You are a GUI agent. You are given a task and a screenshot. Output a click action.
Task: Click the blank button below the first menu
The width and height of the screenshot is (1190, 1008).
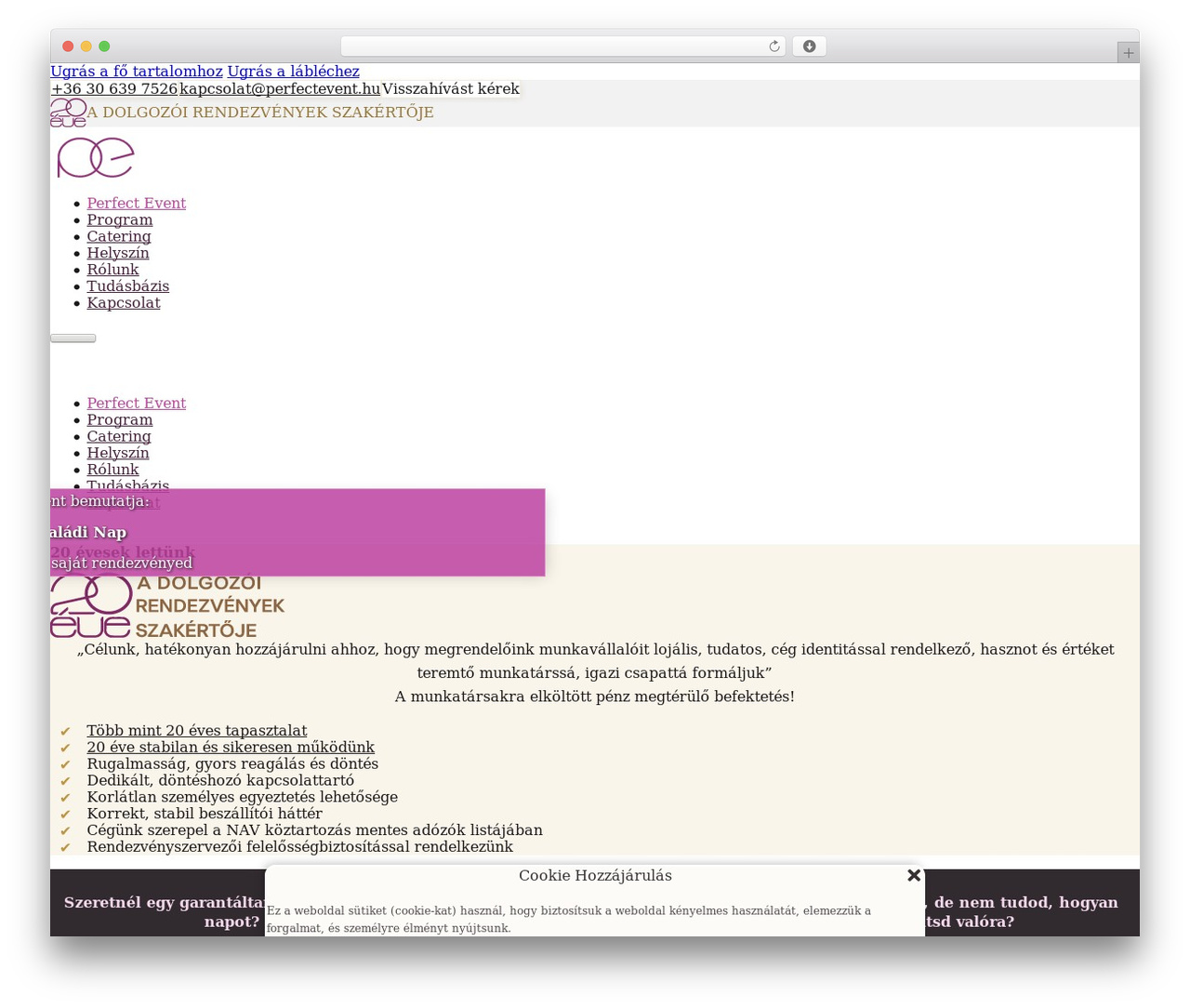pos(73,338)
